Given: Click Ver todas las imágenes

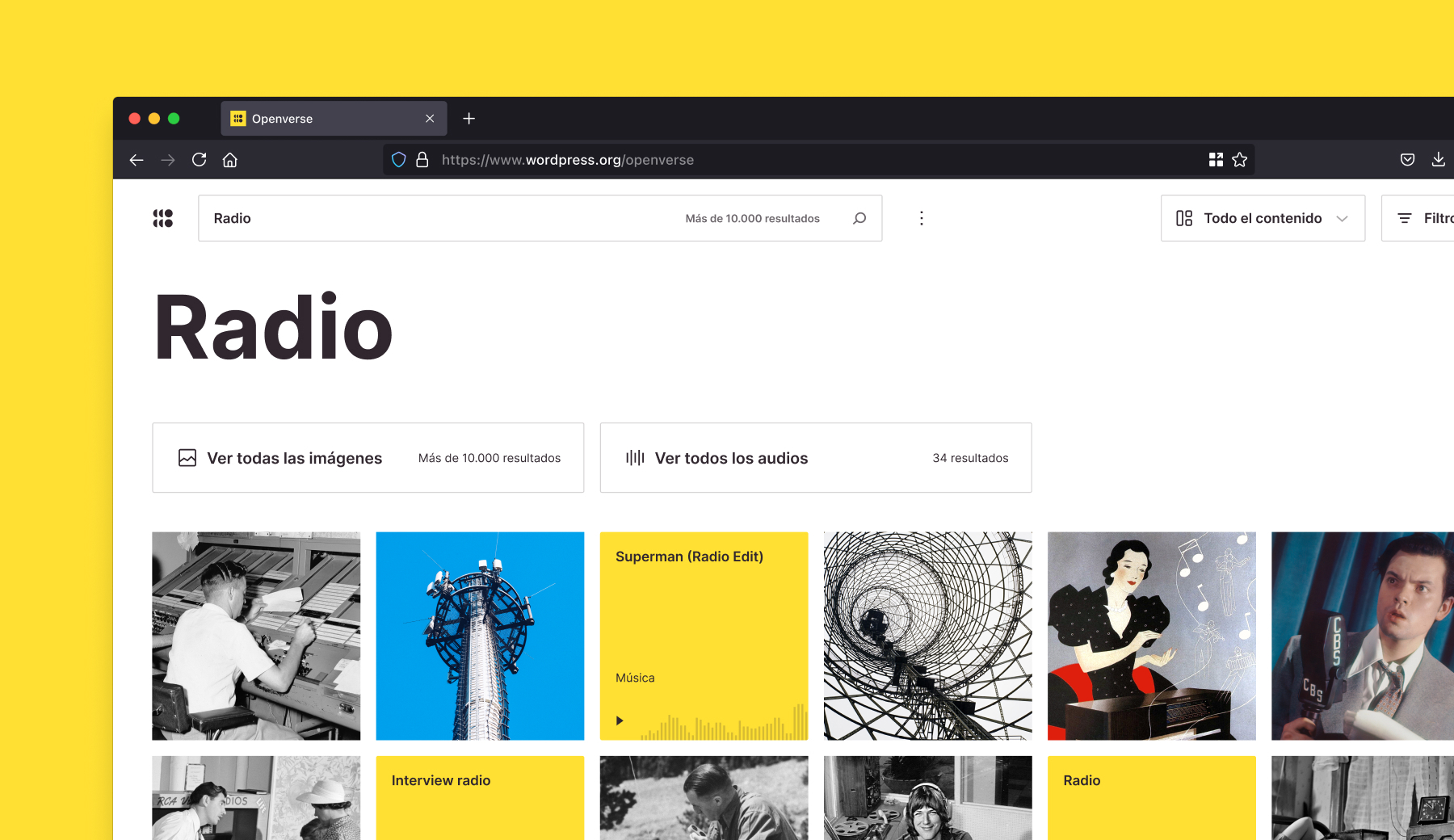Looking at the screenshot, I should [294, 457].
